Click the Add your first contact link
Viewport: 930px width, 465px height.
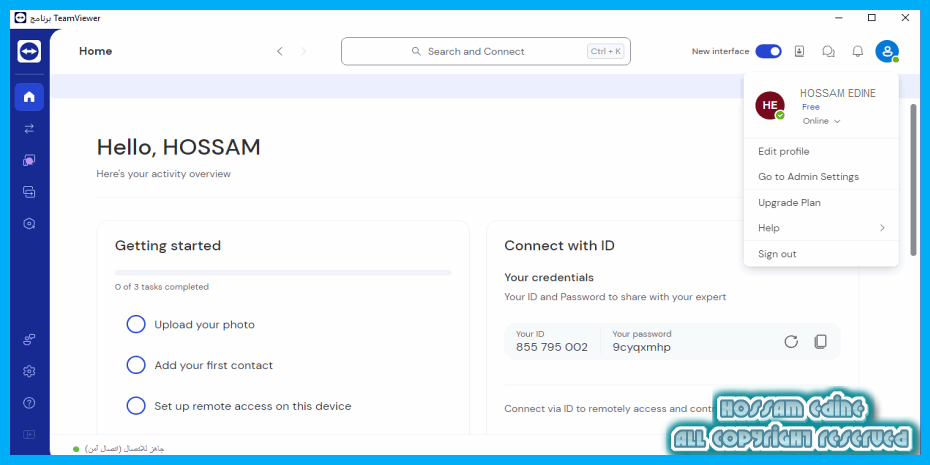214,365
